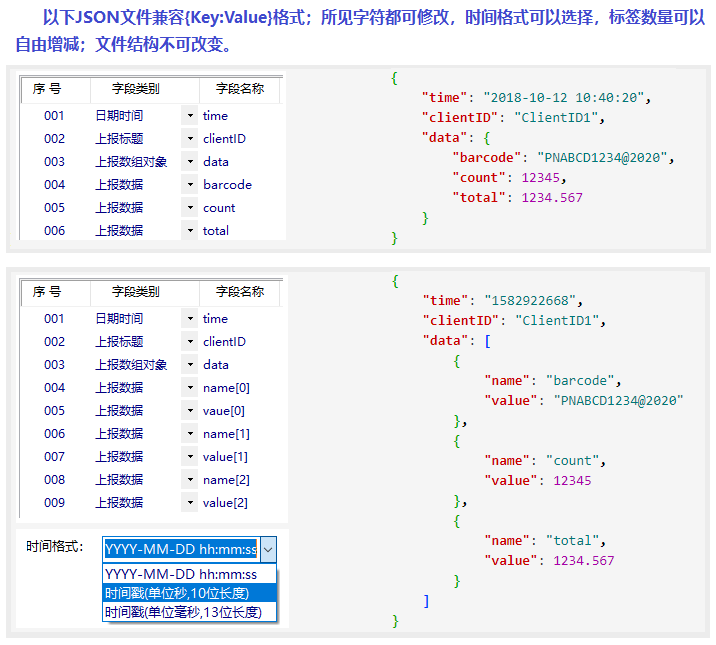Image resolution: width=716 pixels, height=645 pixels.
Task: Click row number 007 in the table
Action: tap(54, 457)
